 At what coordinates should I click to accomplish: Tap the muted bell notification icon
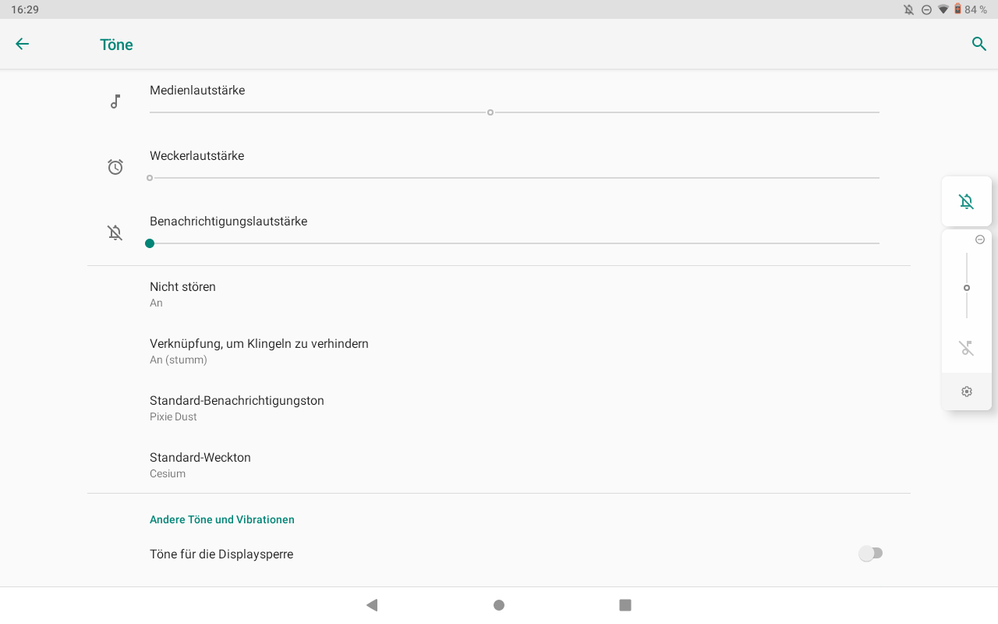(x=115, y=233)
